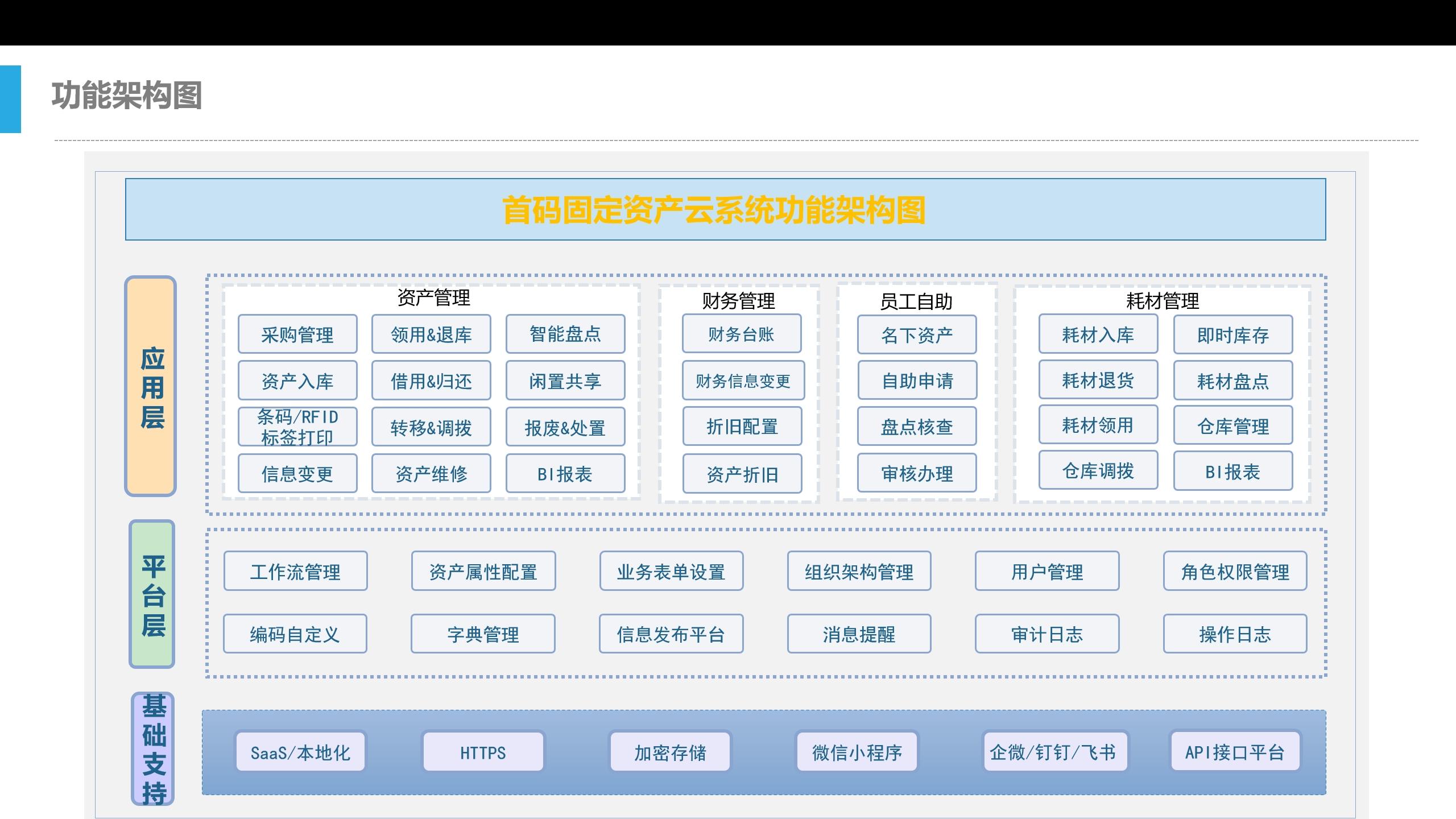Viewport: 1456px width, 819px height.
Task: Select the 仓库调拨 box
Action: (x=1098, y=470)
